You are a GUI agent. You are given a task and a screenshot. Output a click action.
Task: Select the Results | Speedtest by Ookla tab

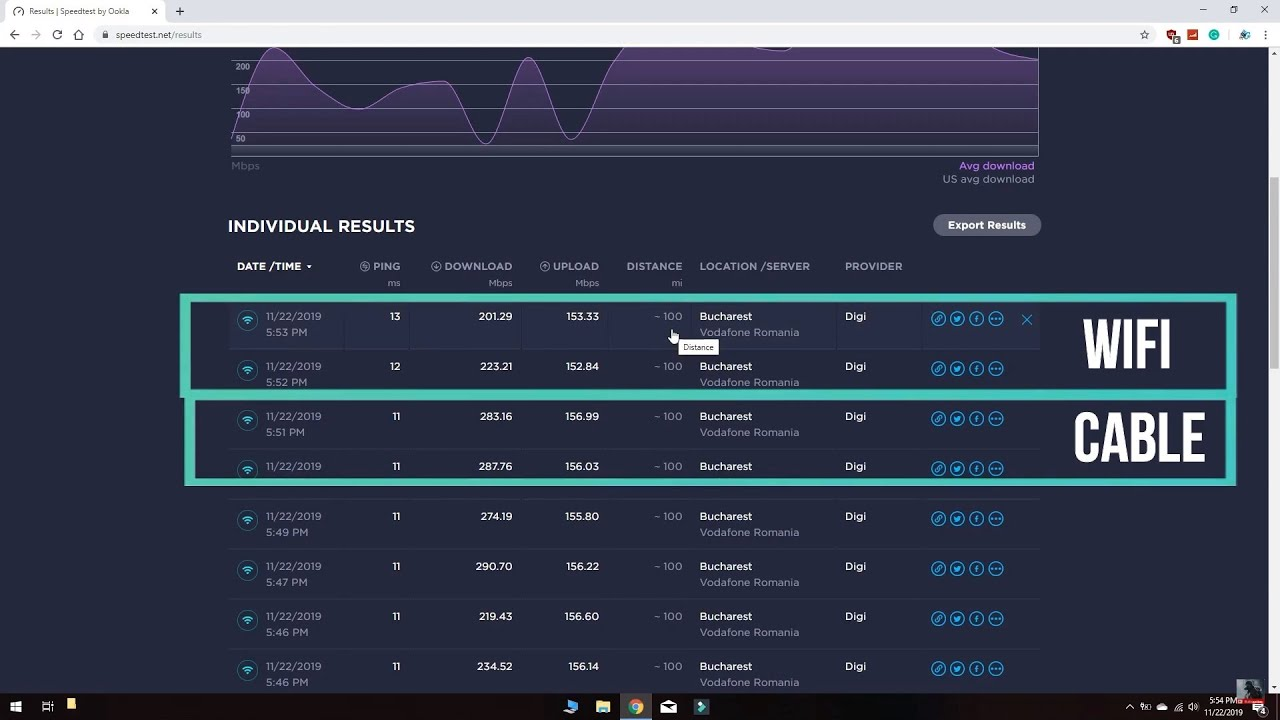(84, 11)
